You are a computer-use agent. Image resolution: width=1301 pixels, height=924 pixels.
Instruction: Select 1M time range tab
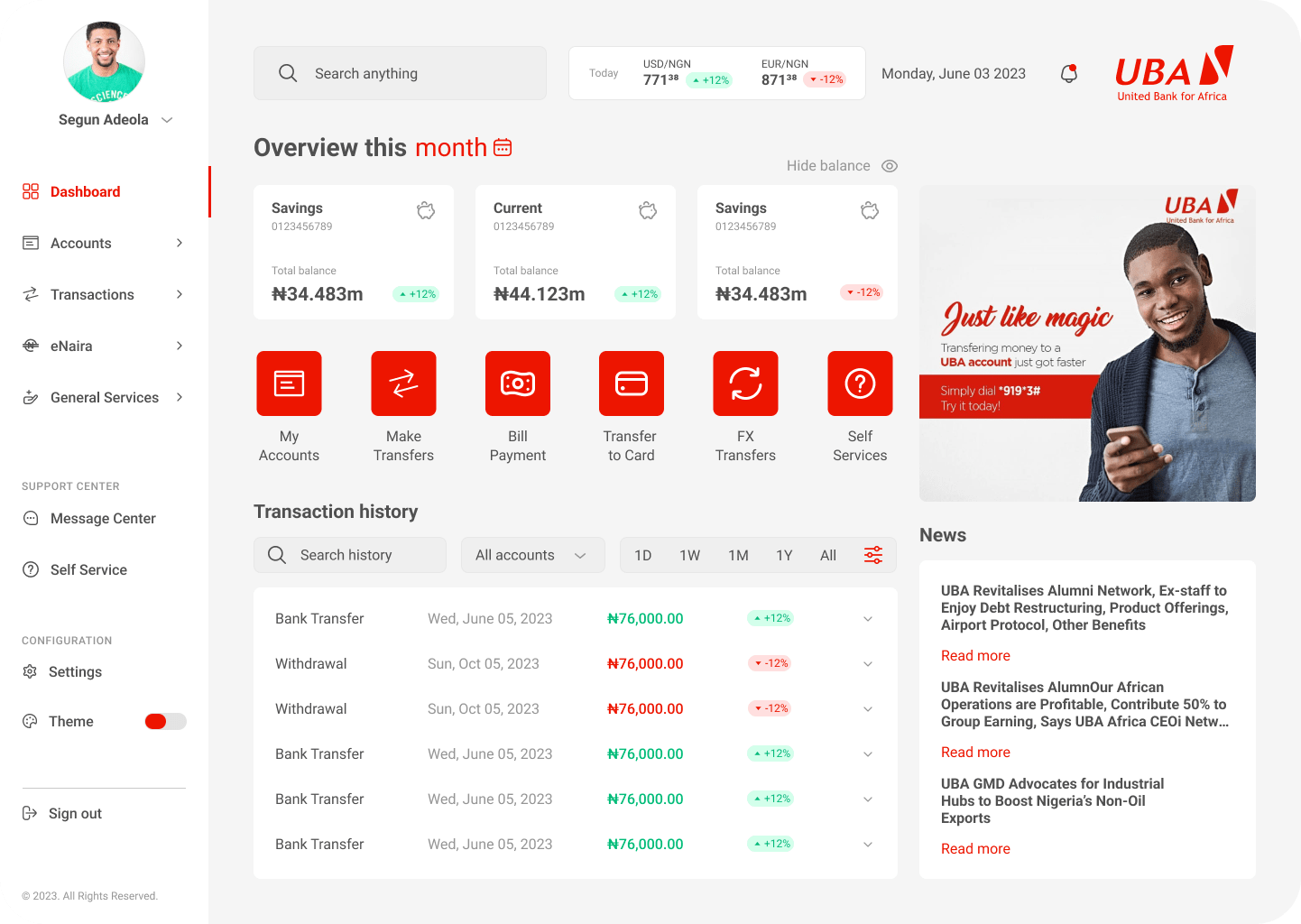[x=738, y=555]
